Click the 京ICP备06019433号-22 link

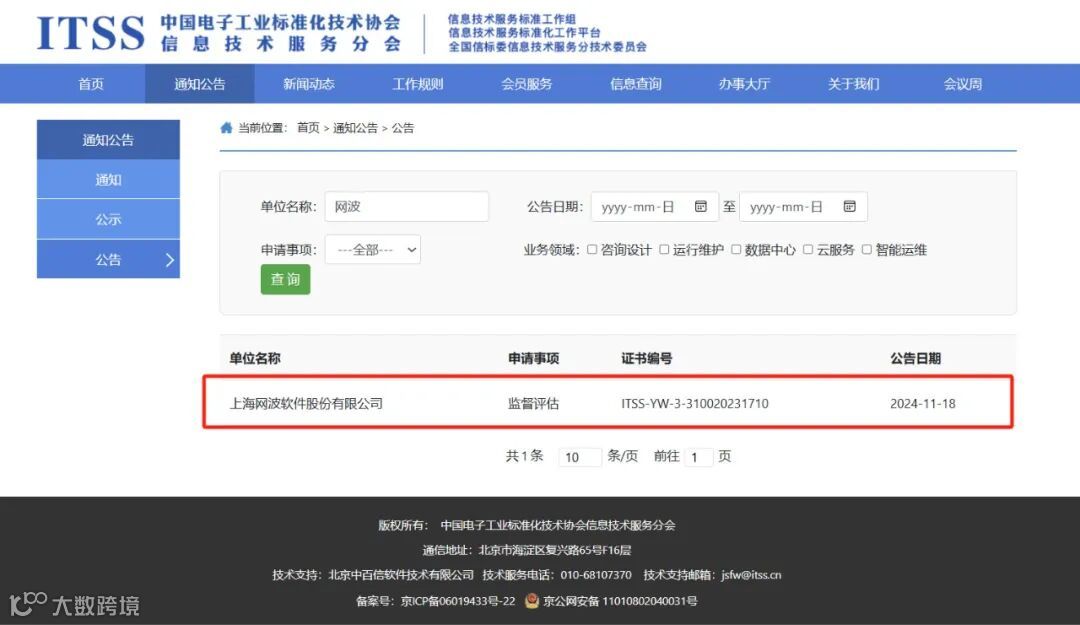click(x=458, y=601)
